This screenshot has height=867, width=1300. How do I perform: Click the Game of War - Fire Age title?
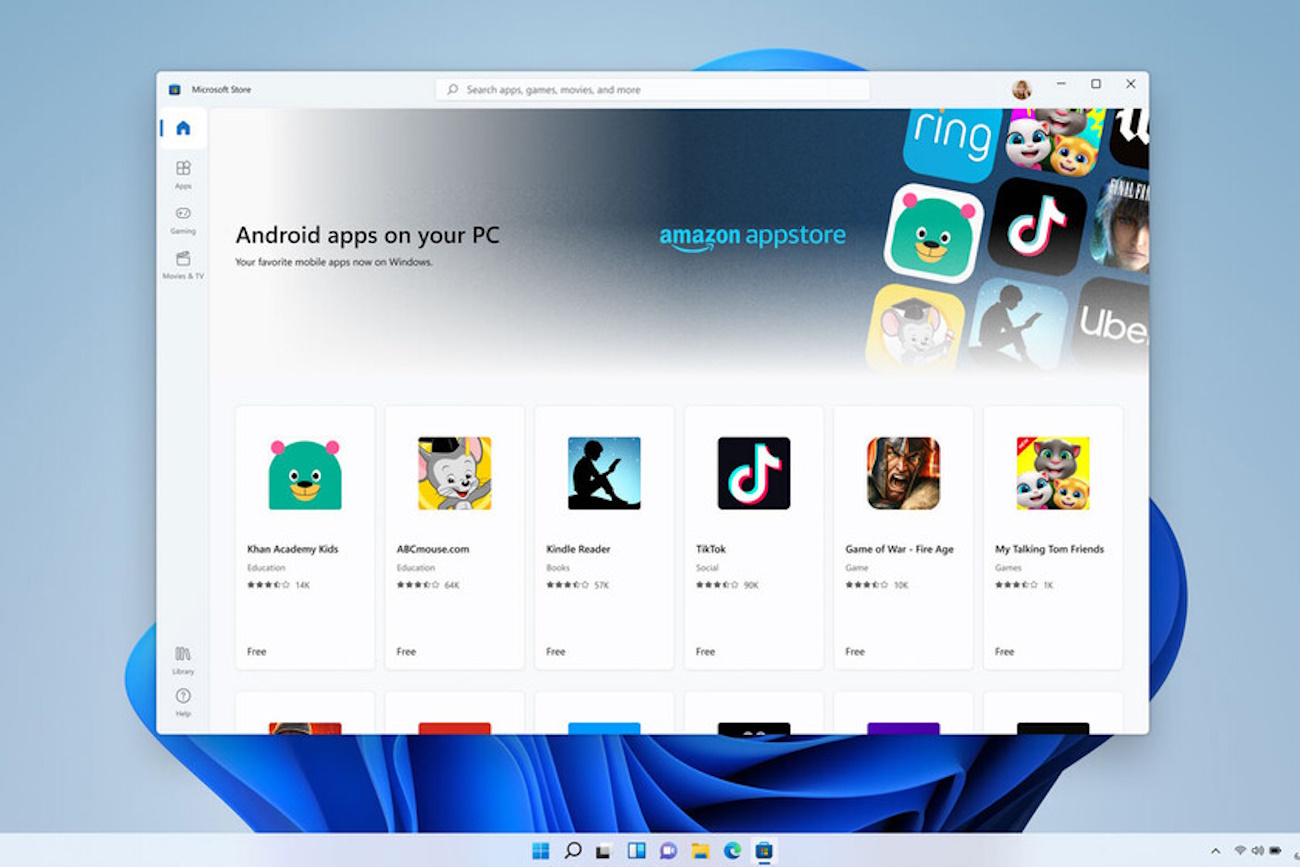(x=900, y=549)
